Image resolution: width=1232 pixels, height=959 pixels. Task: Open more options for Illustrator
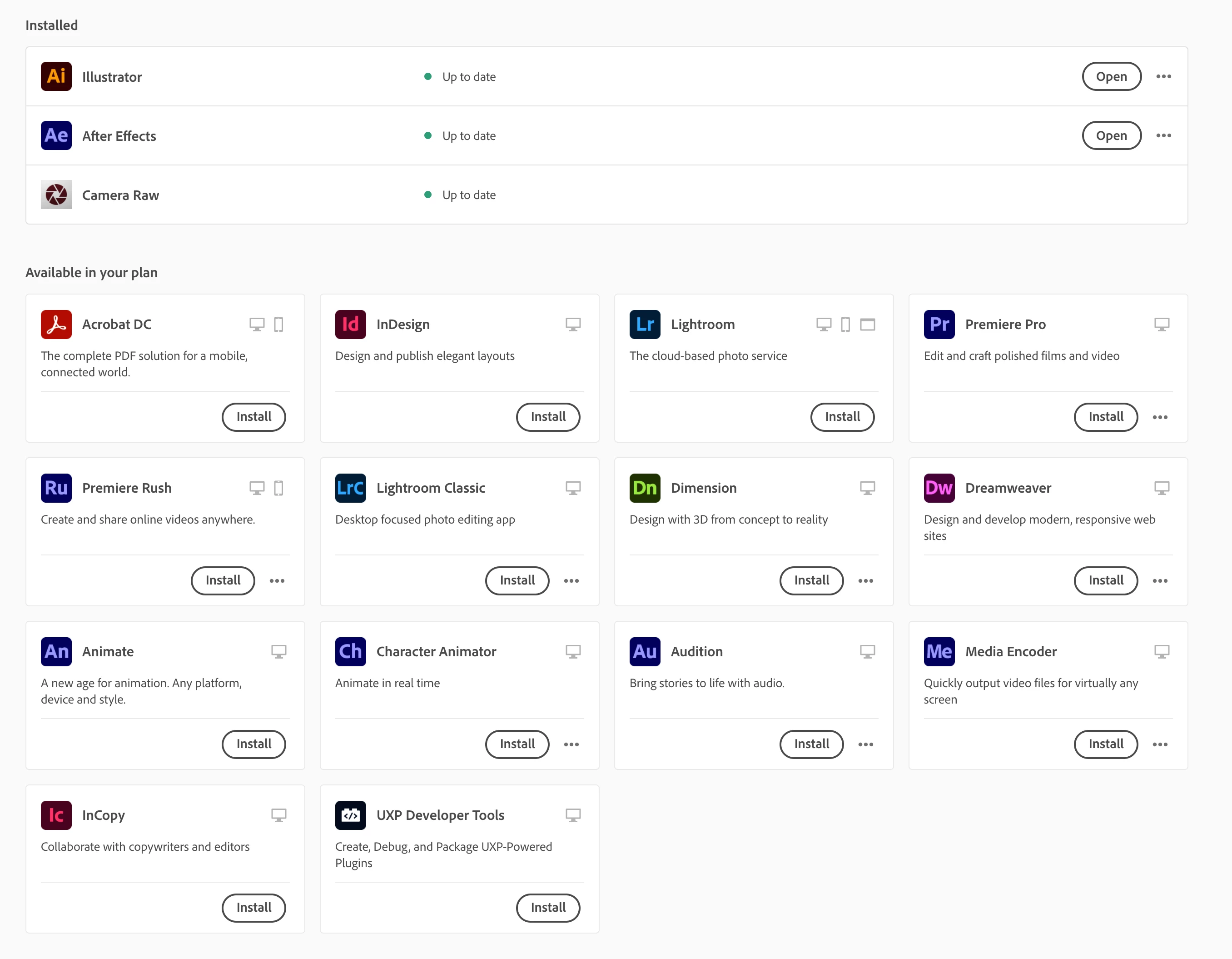(x=1164, y=76)
